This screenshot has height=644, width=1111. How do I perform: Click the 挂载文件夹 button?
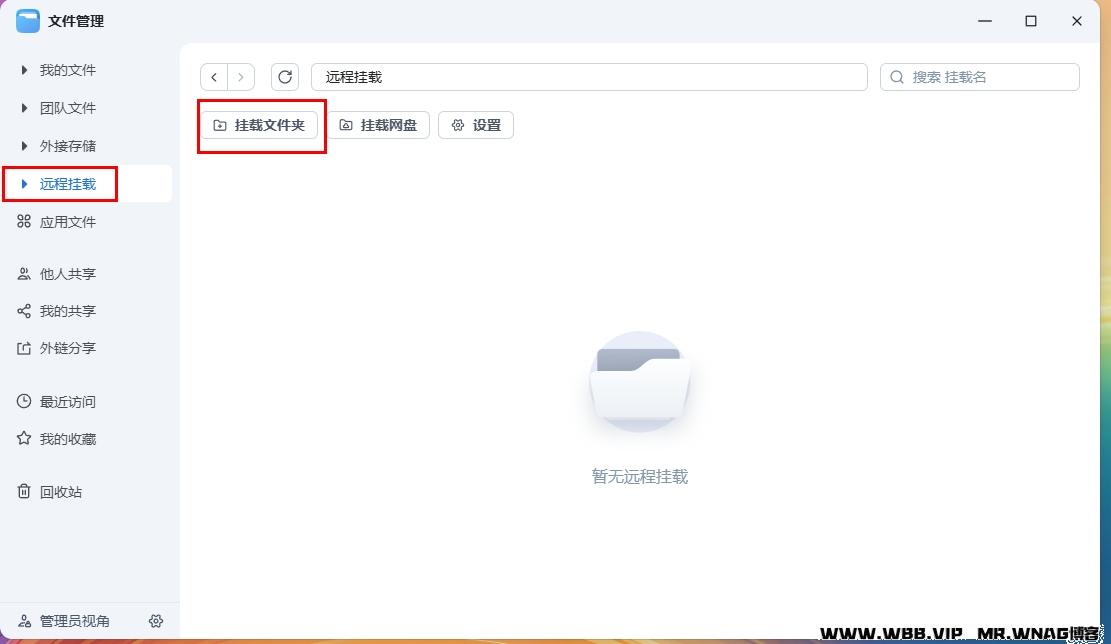[260, 125]
